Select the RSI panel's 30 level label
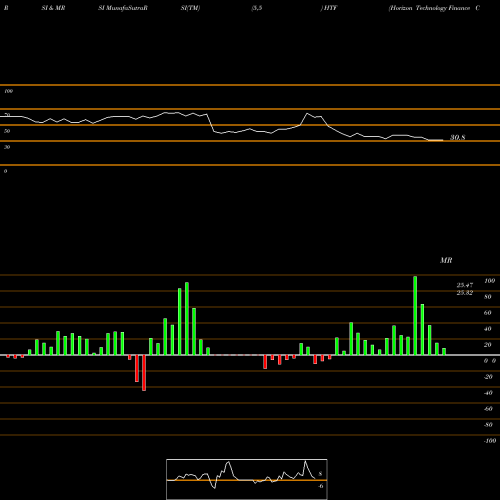Screen dimensions: 500x500 pos(7,147)
